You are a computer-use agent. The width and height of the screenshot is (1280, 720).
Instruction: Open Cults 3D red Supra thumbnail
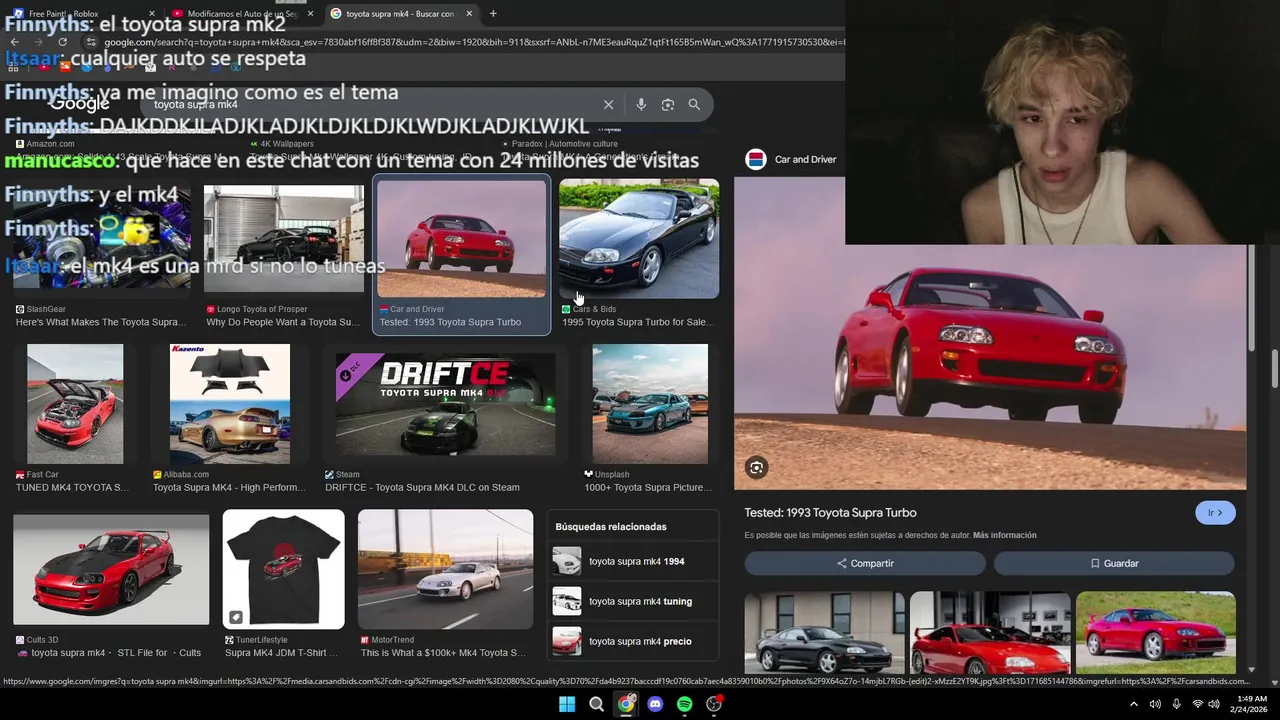tap(111, 569)
